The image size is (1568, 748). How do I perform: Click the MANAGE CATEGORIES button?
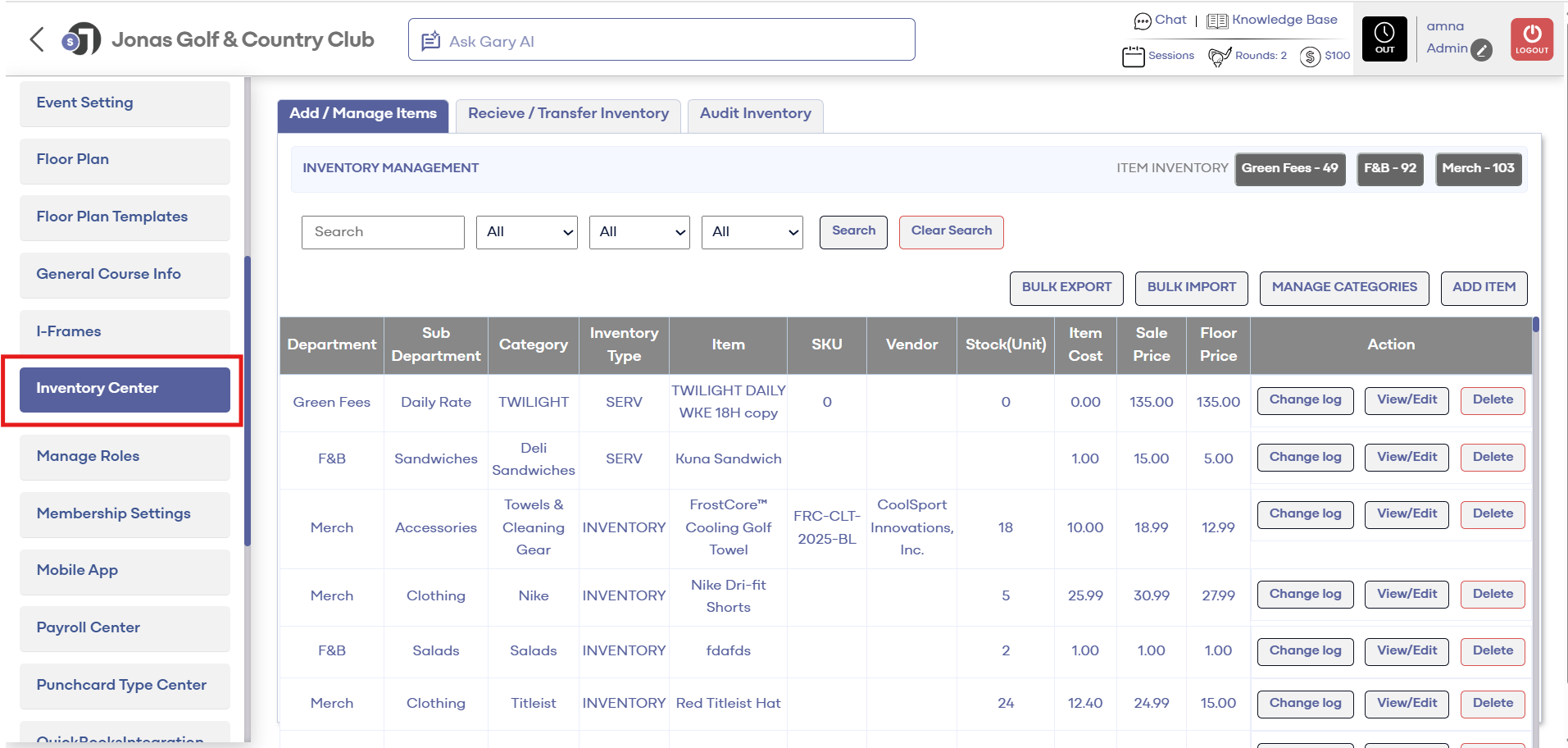pos(1343,288)
